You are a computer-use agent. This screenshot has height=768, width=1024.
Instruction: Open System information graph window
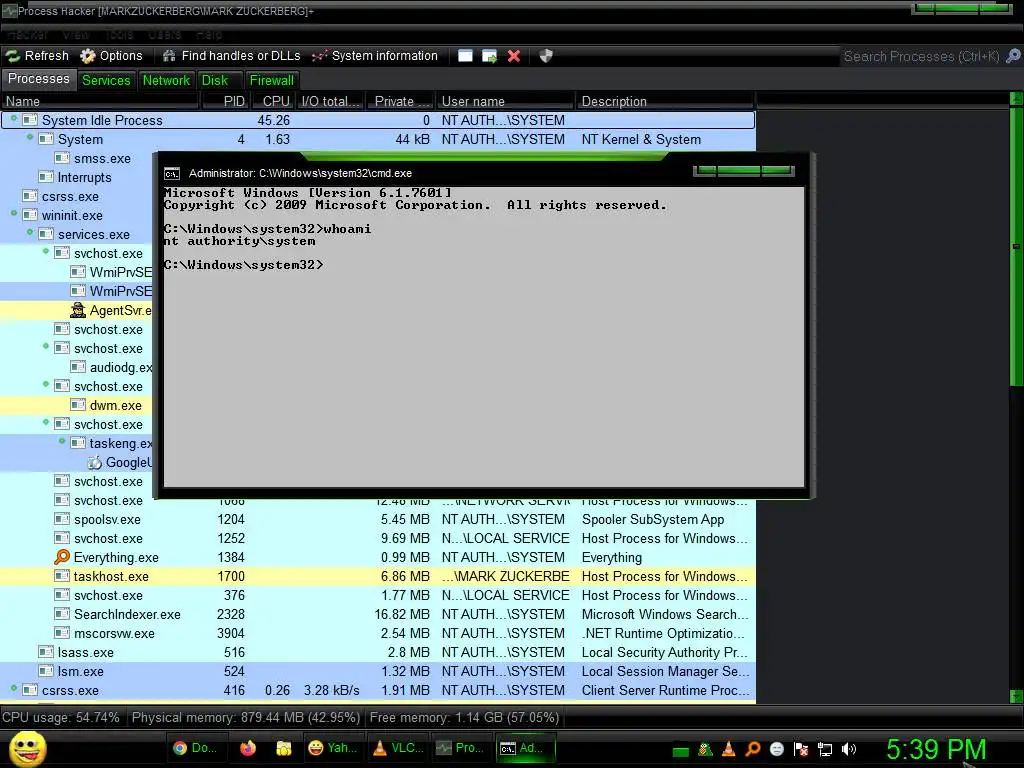[374, 56]
